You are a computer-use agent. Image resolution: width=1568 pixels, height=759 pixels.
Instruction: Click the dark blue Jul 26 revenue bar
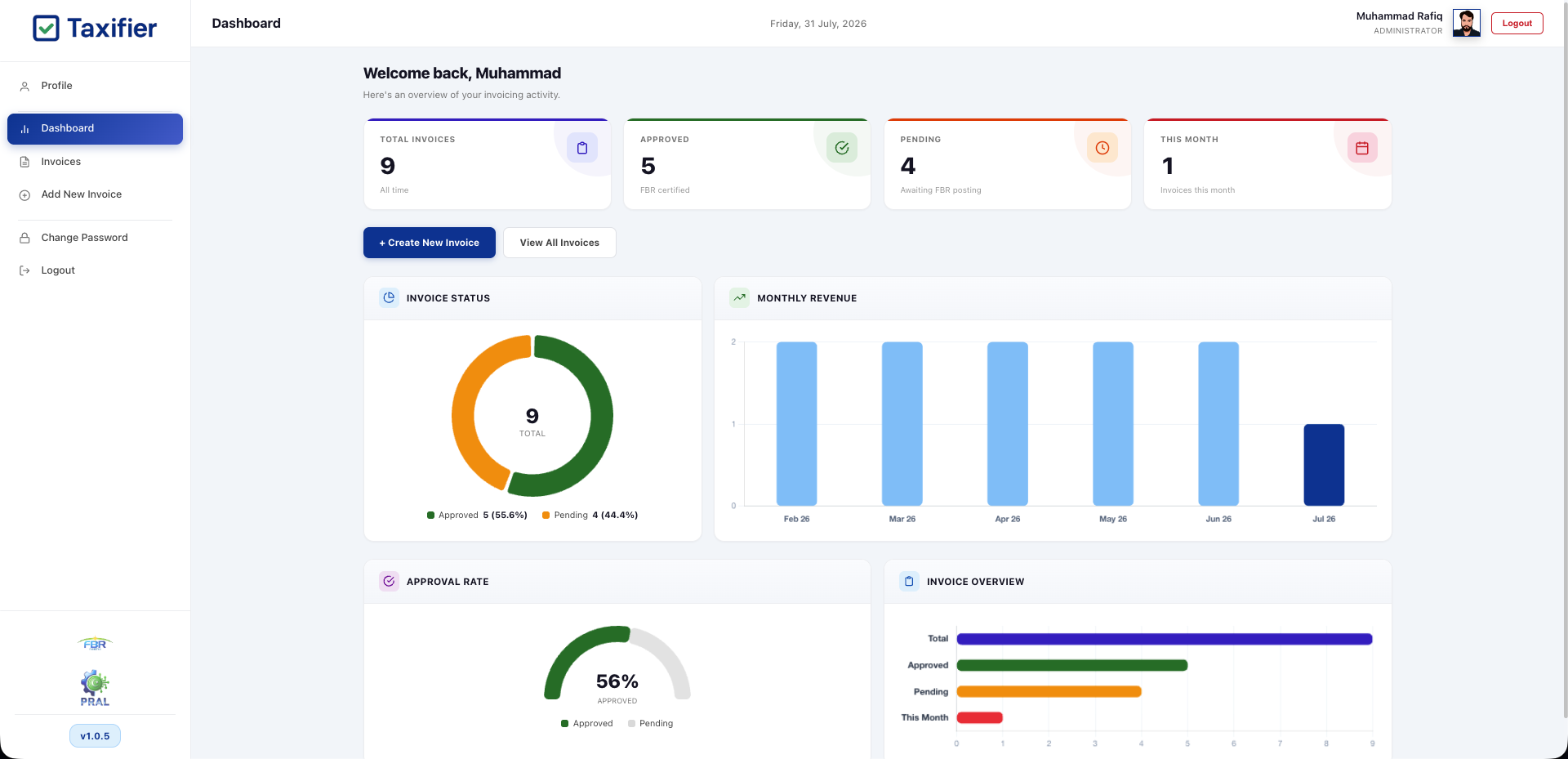coord(1324,465)
